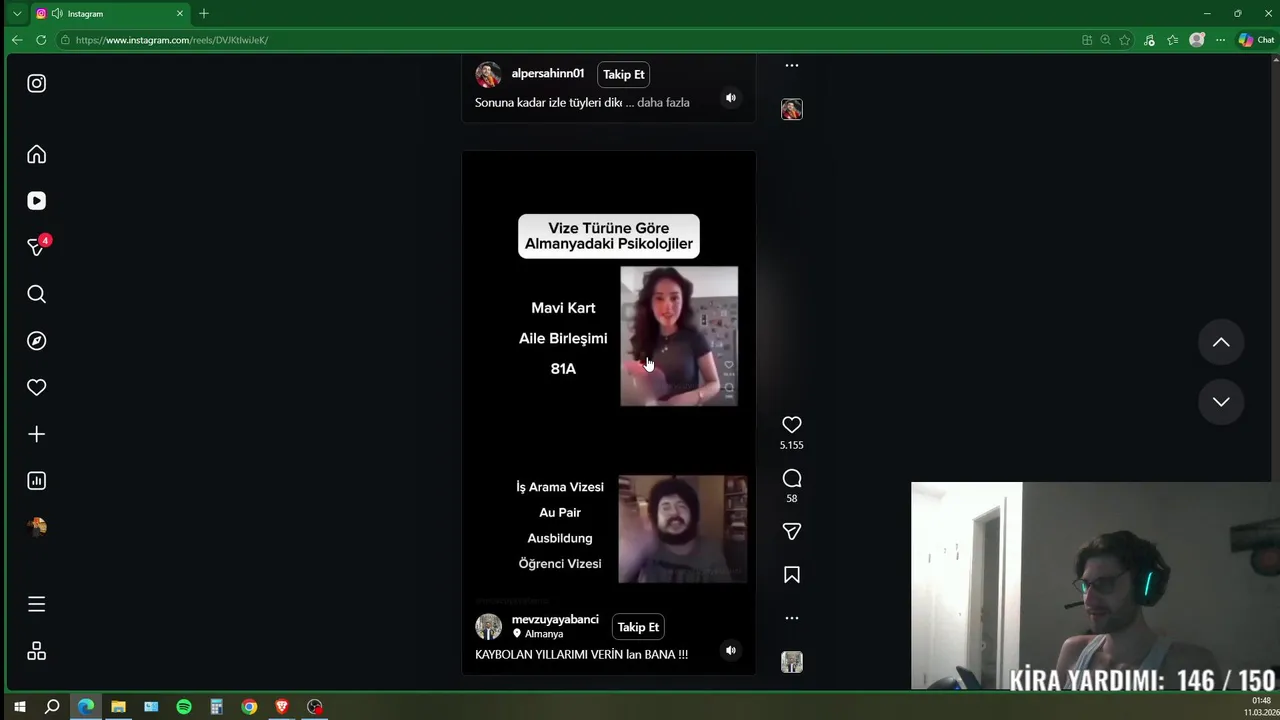The height and width of the screenshot is (720, 1280).
Task: Open the Dashboard chart icon
Action: coord(36,481)
